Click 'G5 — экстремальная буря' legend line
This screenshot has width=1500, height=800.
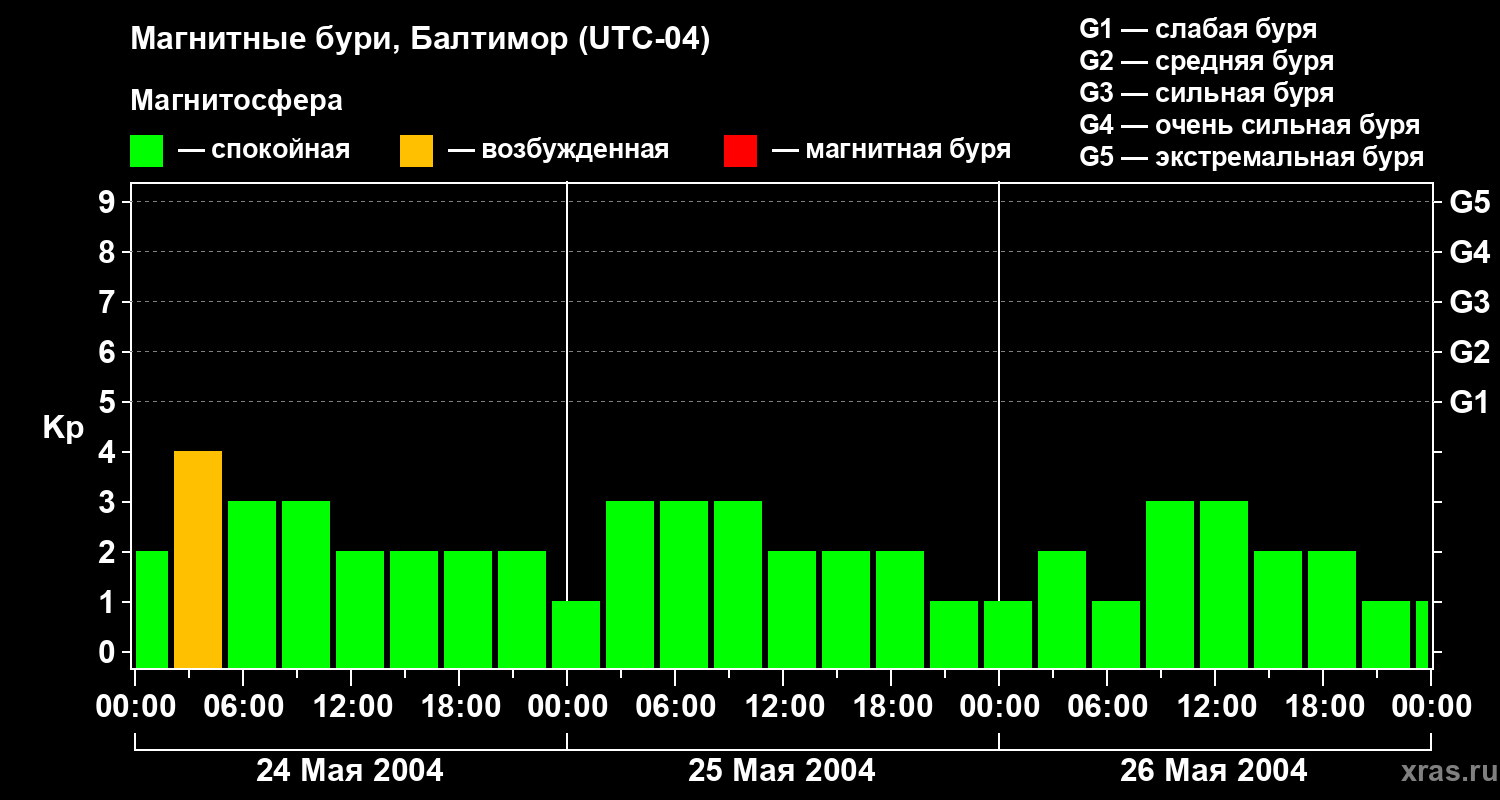point(1252,157)
